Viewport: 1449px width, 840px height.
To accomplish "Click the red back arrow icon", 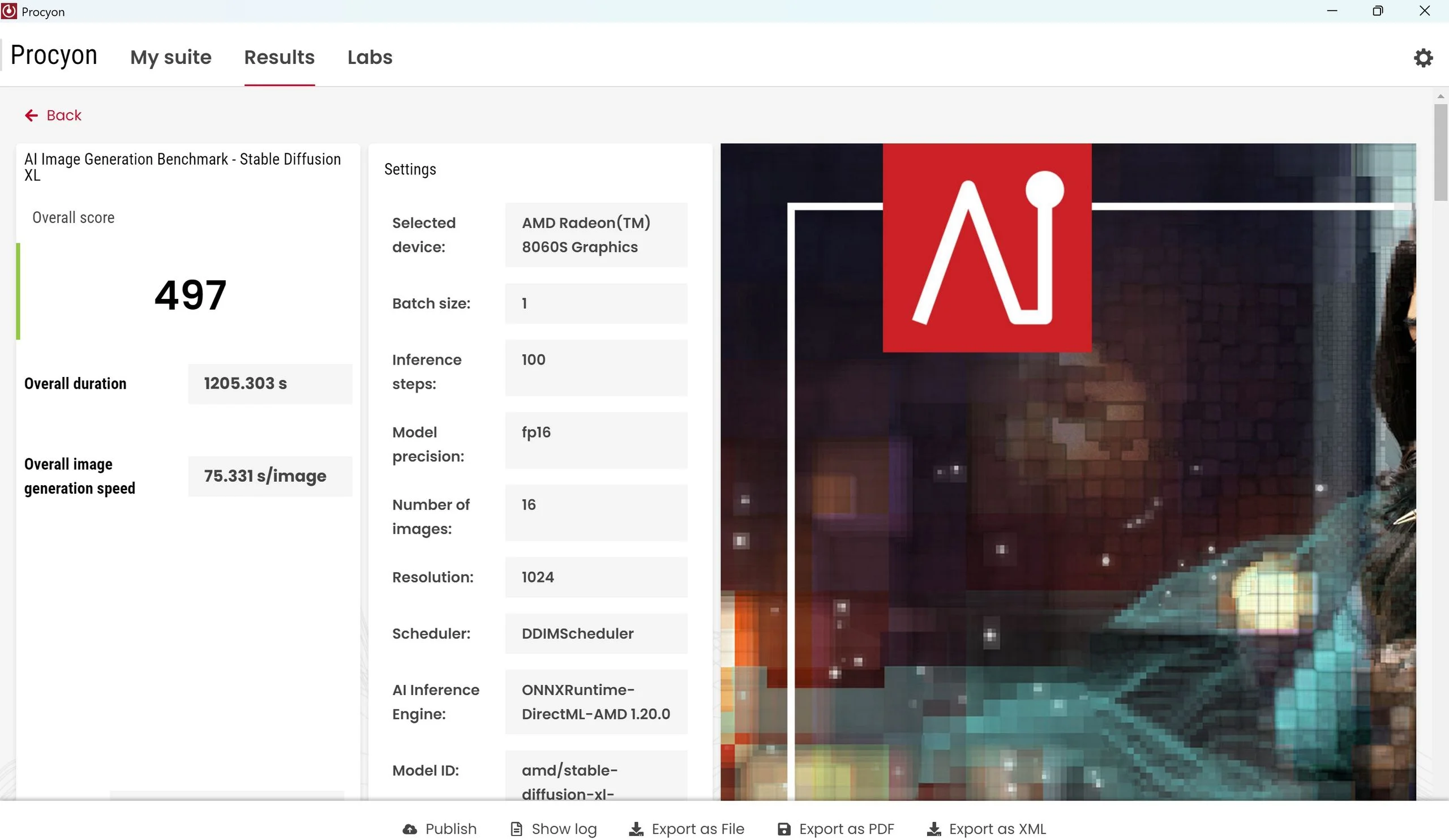I will click(x=31, y=115).
